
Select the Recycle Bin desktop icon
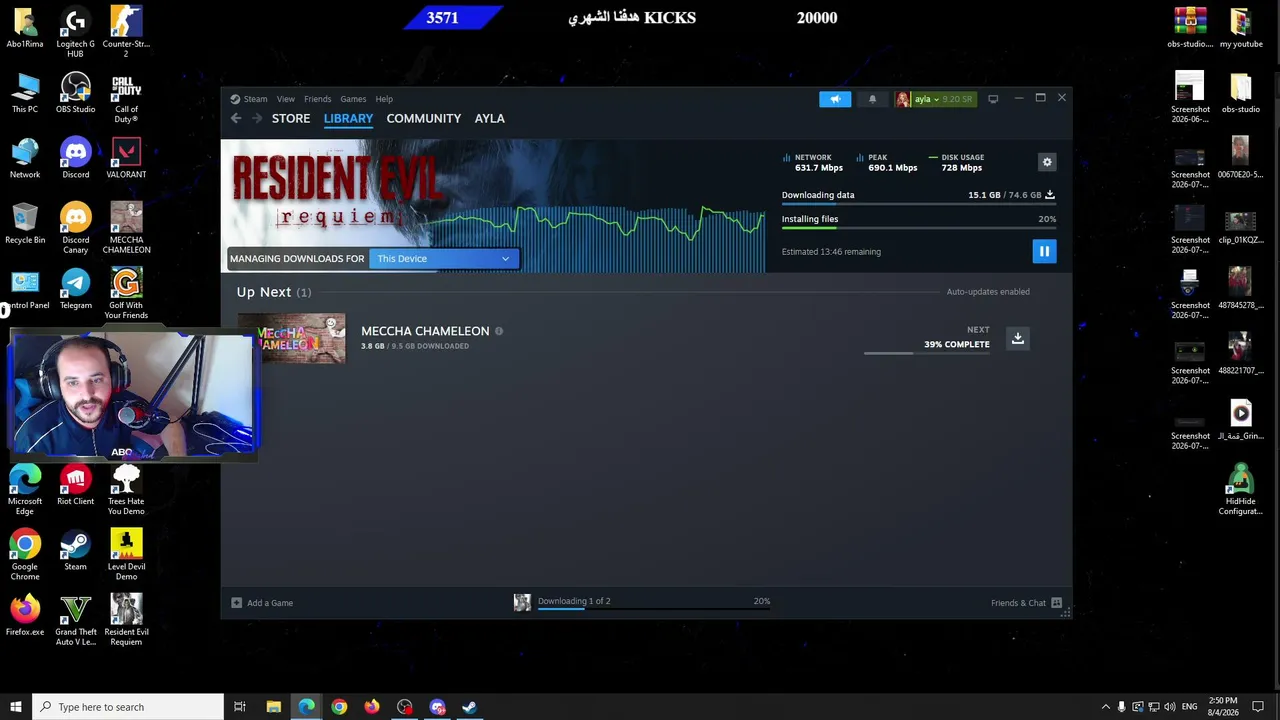click(25, 224)
